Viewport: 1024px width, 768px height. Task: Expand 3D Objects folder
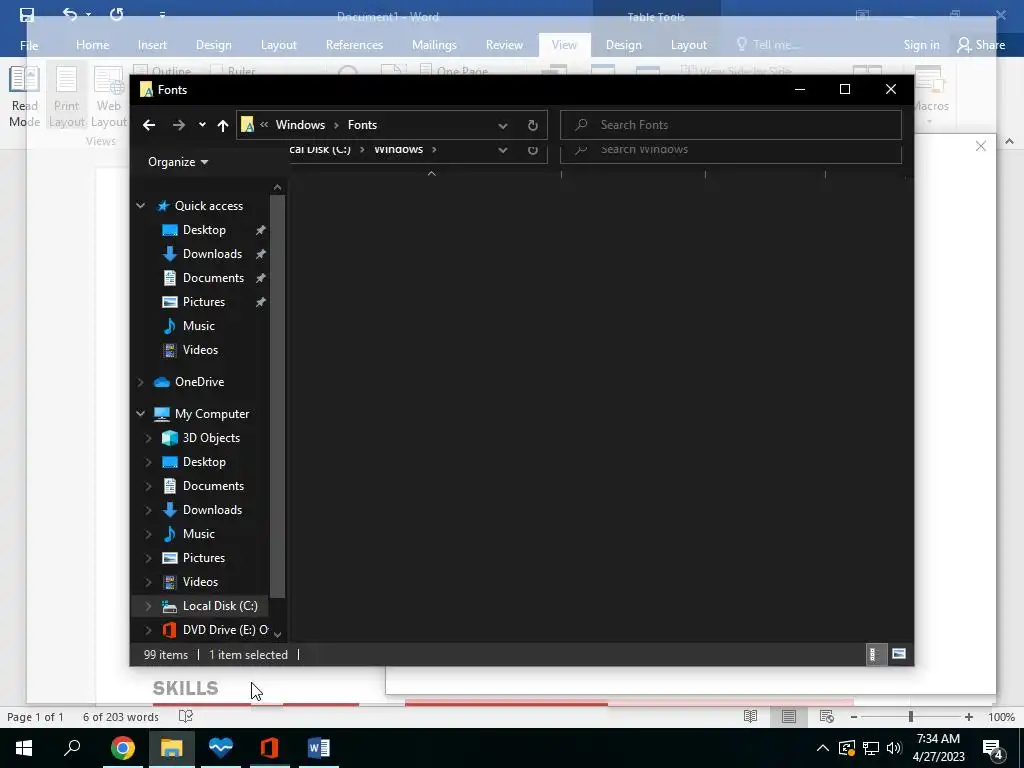click(148, 438)
